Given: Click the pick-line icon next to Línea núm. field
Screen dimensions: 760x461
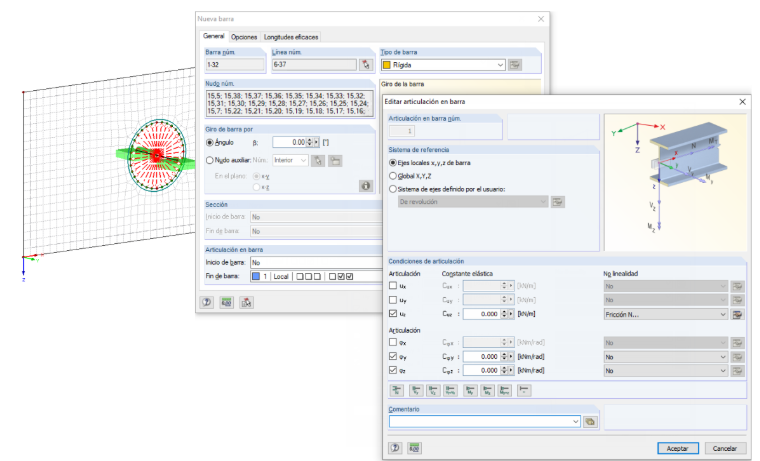Looking at the screenshot, I should coord(366,64).
